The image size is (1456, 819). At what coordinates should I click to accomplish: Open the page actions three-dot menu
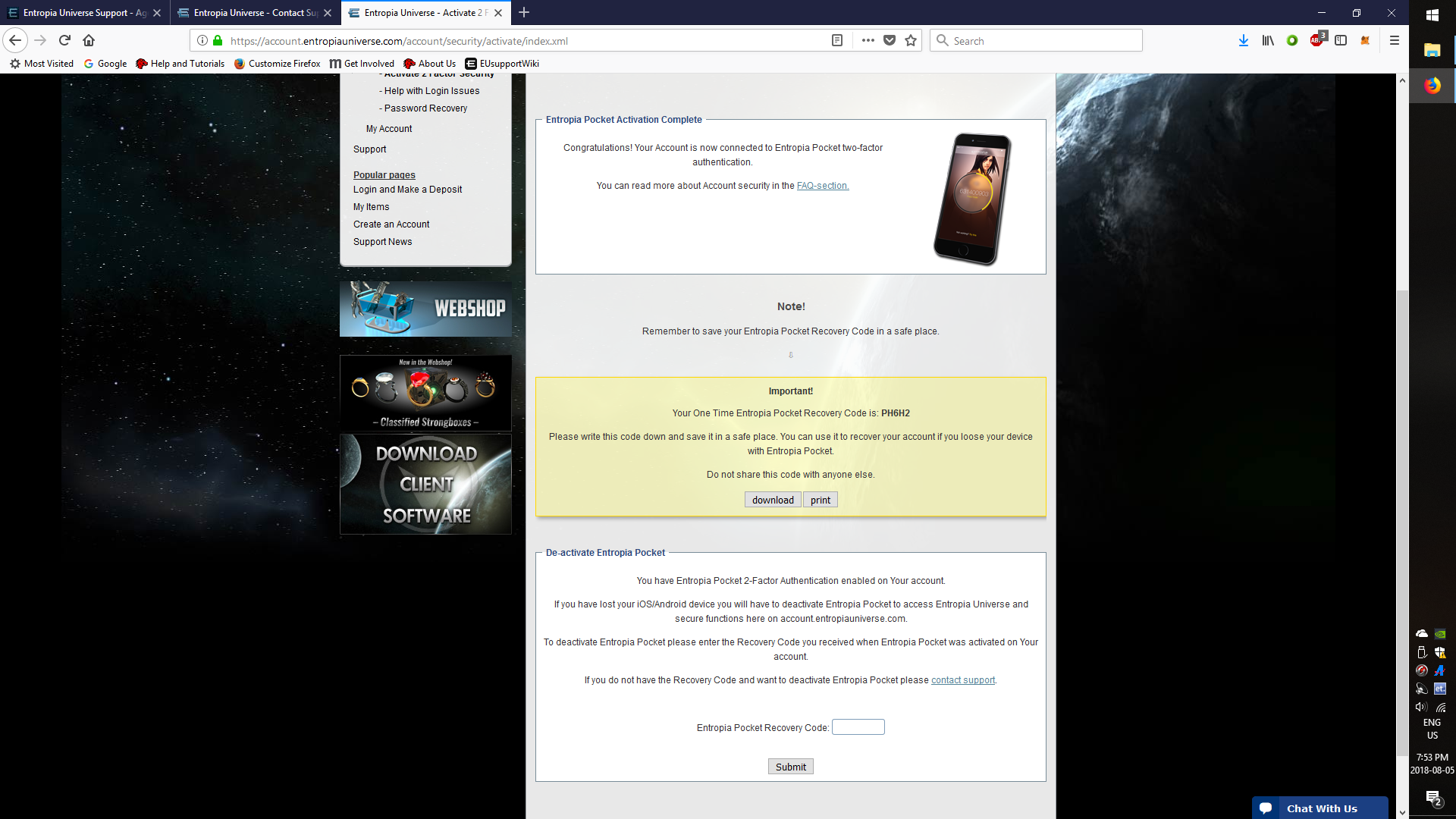coord(868,40)
